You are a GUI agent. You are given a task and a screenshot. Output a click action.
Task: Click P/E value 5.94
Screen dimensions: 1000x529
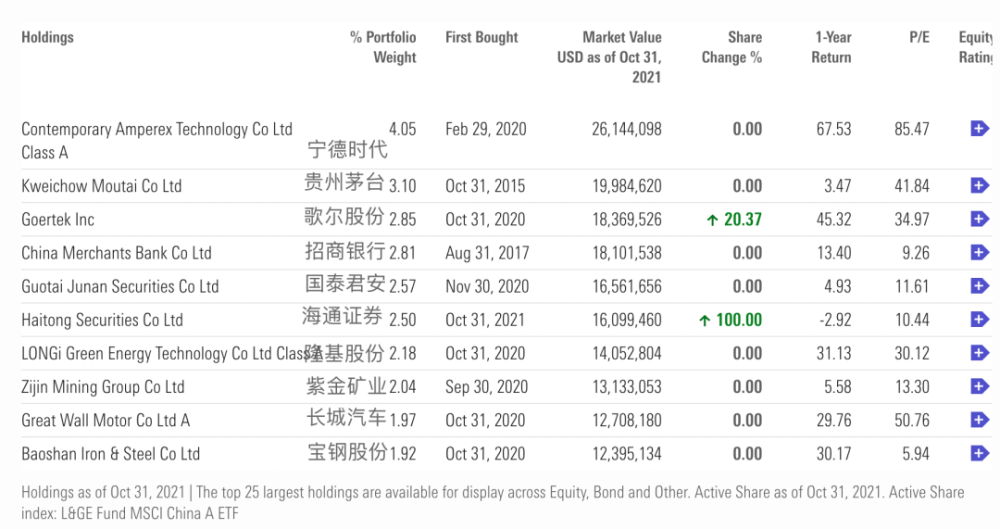[x=916, y=454]
